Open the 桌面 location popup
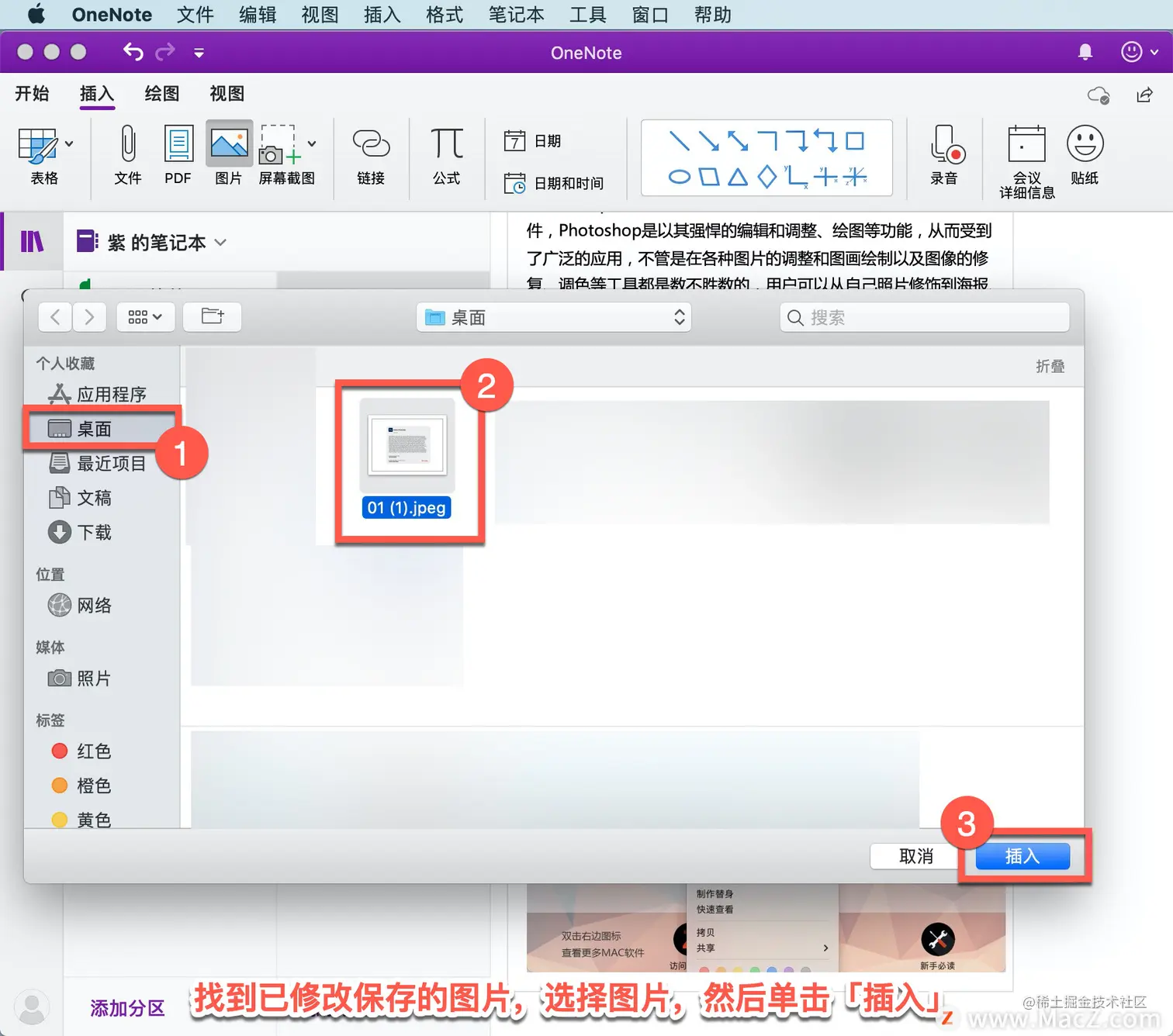 click(554, 317)
